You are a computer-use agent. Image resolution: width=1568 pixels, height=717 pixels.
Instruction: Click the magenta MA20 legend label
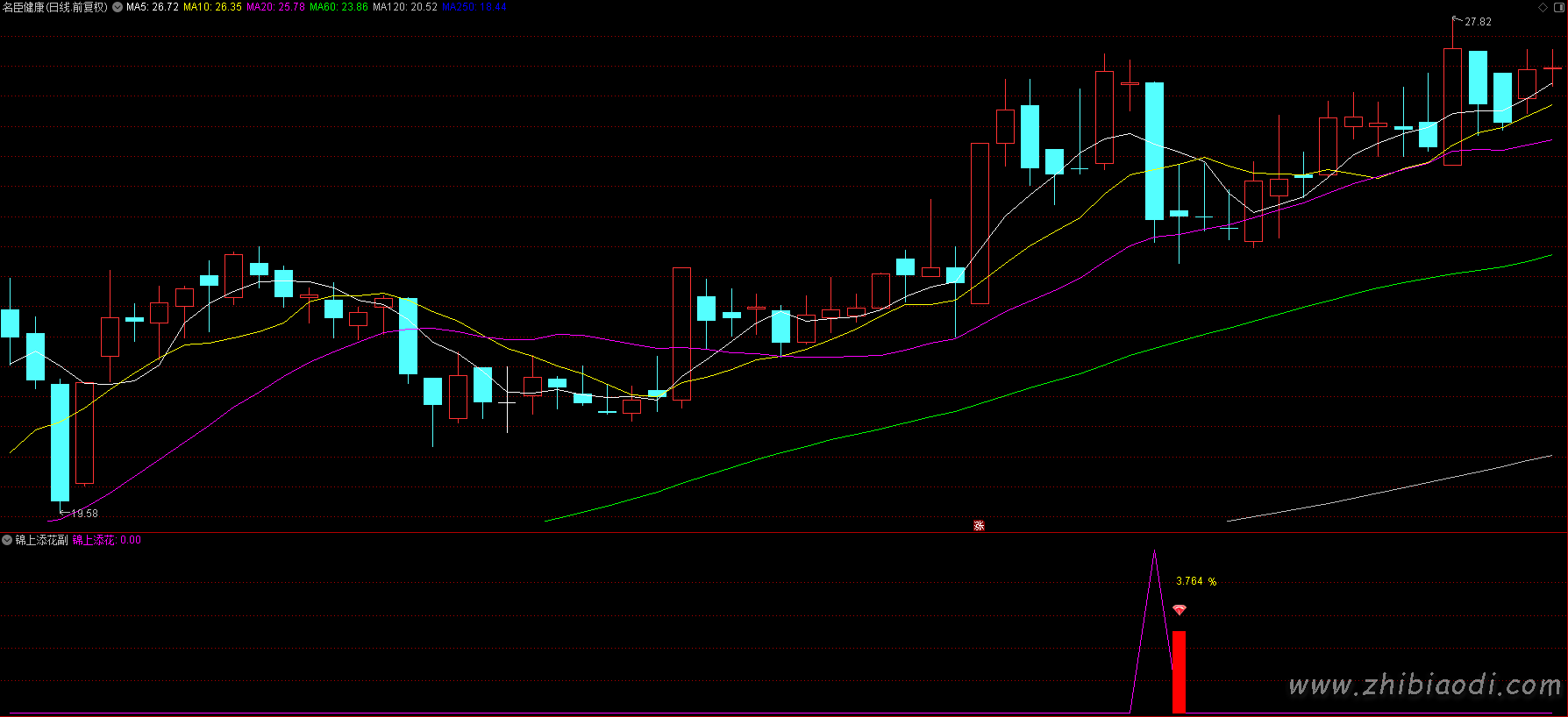(x=275, y=7)
